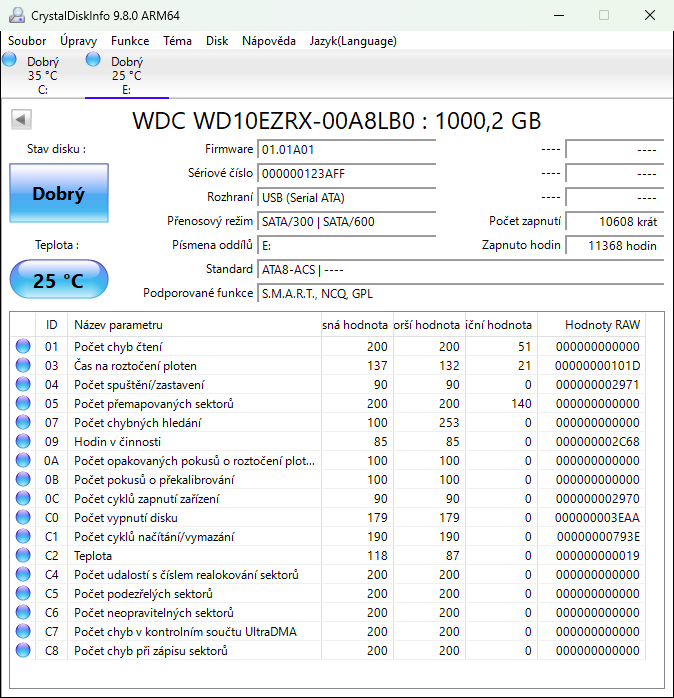The width and height of the screenshot is (674, 698).
Task: Click threshold value 140 in row 05
Action: tap(521, 404)
